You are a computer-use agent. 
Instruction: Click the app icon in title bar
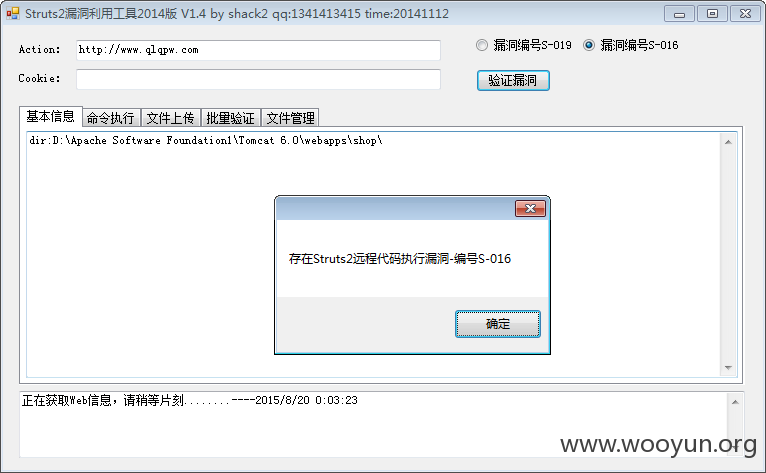click(12, 13)
